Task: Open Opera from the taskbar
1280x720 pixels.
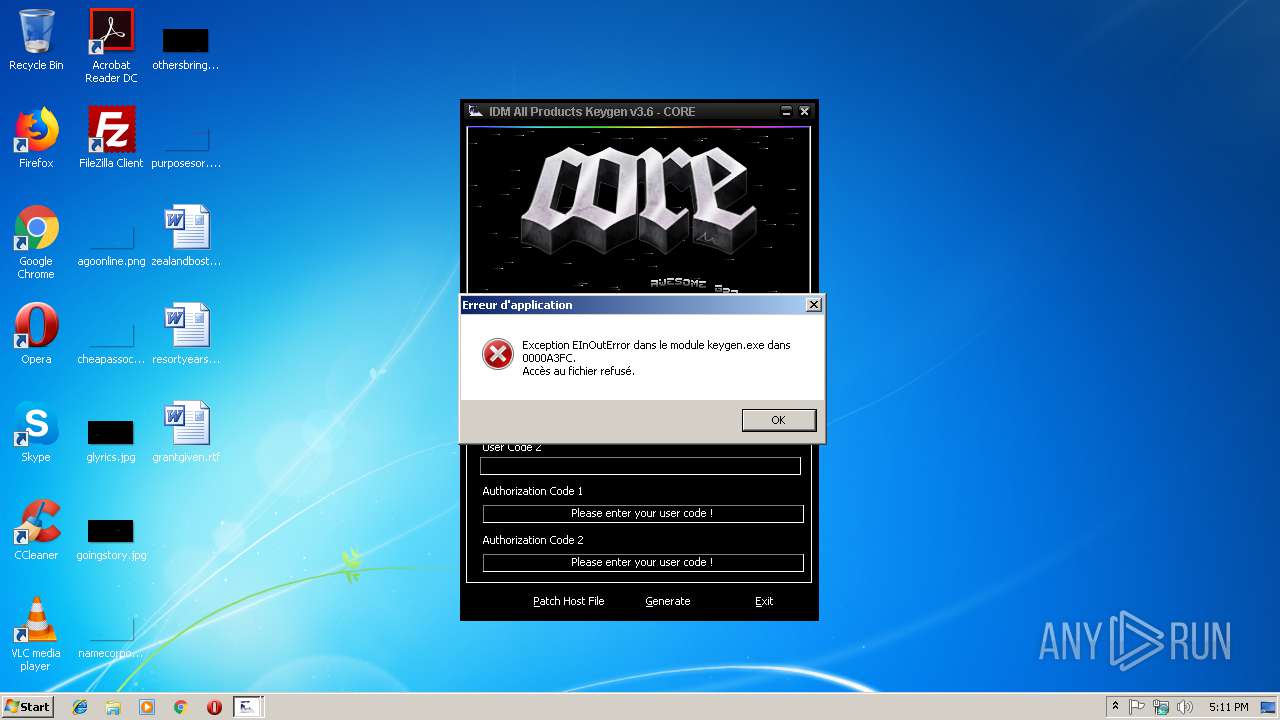Action: point(214,706)
